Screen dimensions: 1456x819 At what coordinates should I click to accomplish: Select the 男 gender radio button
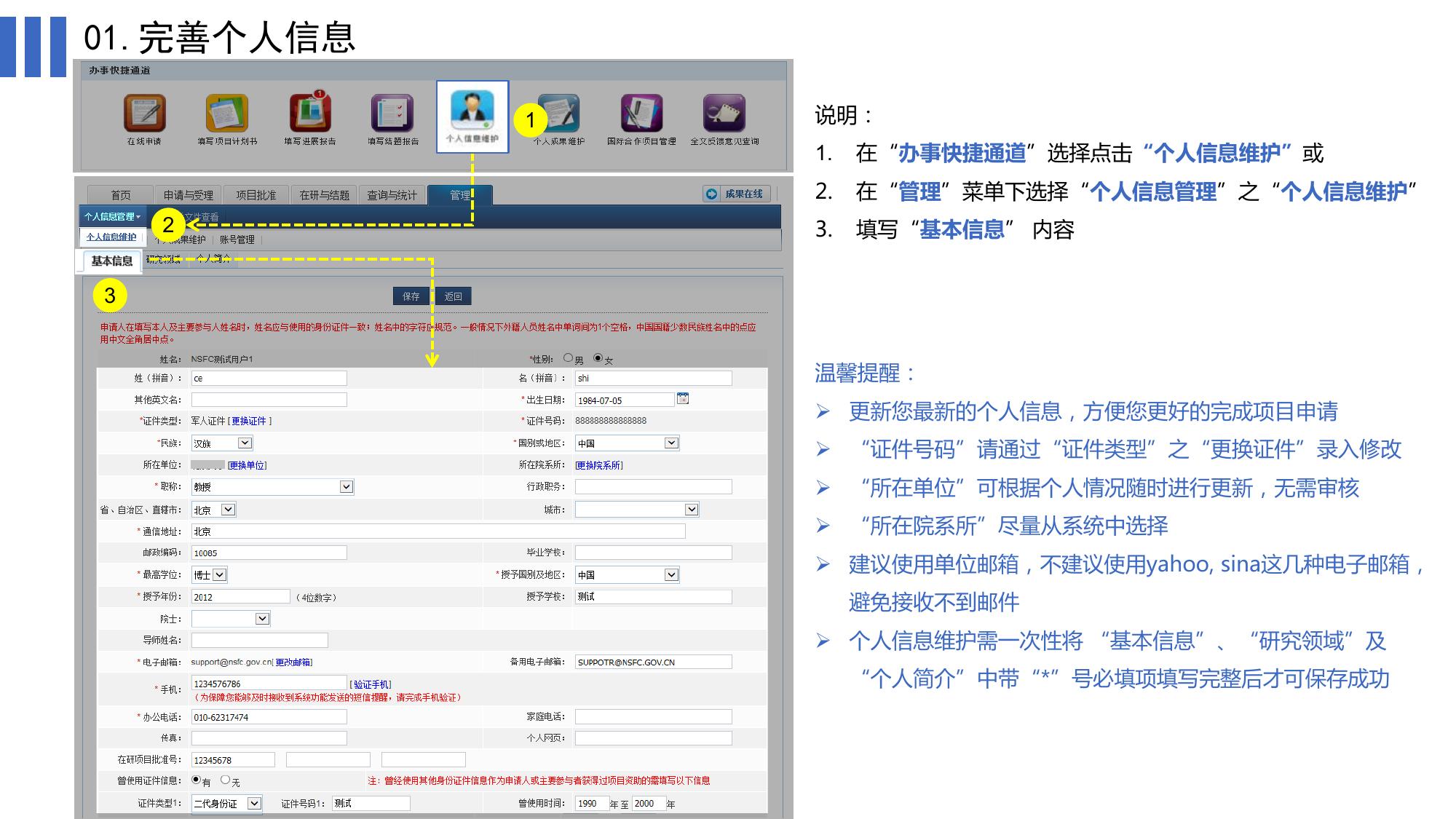tap(569, 358)
